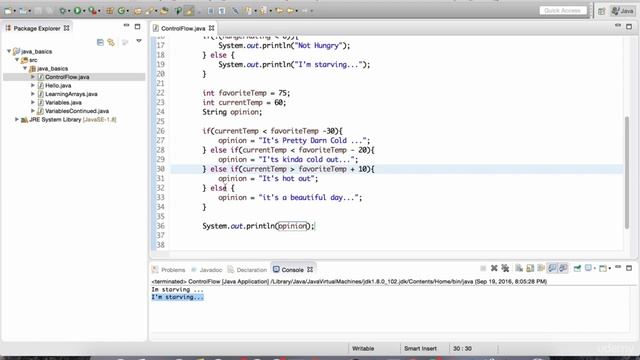Image resolution: width=640 pixels, height=360 pixels.
Task: Click the Smart Insert status bar entry
Action: click(420, 348)
